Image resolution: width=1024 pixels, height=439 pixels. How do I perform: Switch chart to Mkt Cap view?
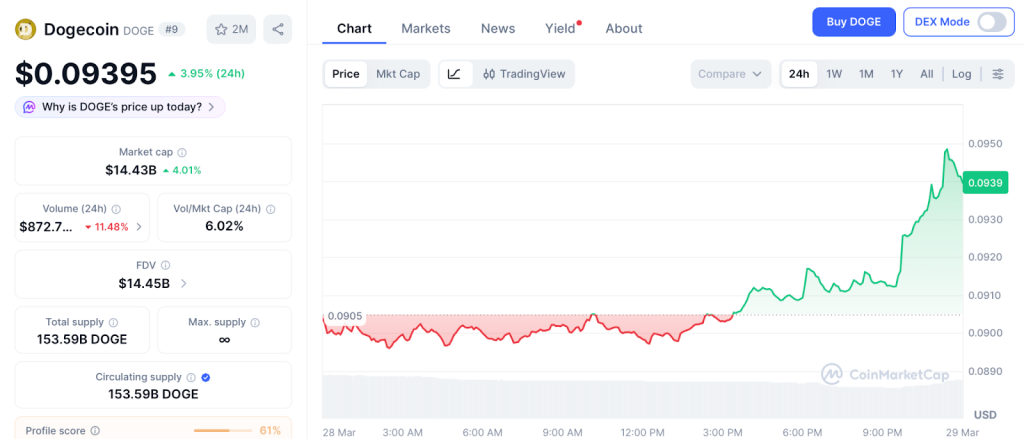click(x=398, y=74)
